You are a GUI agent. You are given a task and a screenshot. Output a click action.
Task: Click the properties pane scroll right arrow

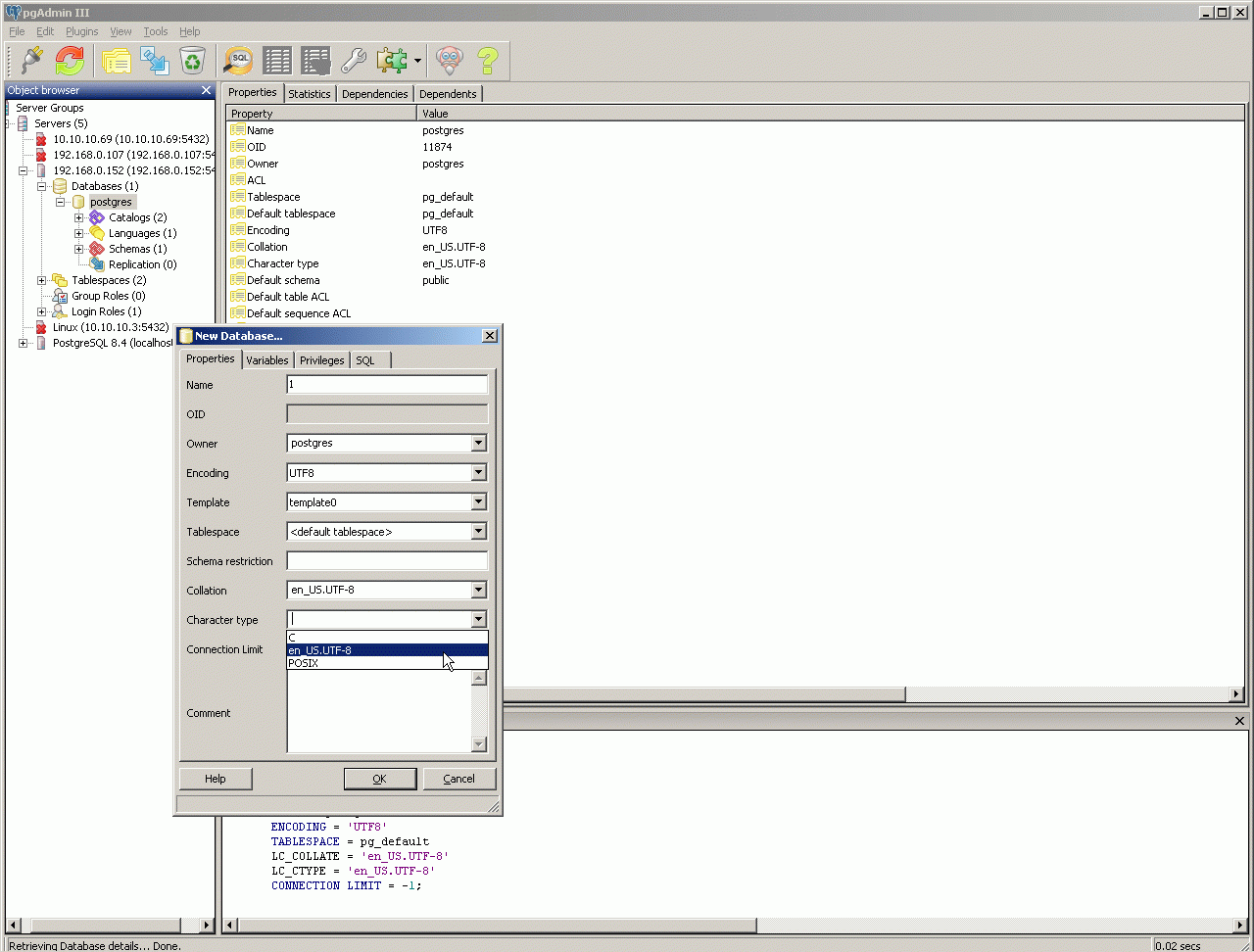[x=1236, y=694]
